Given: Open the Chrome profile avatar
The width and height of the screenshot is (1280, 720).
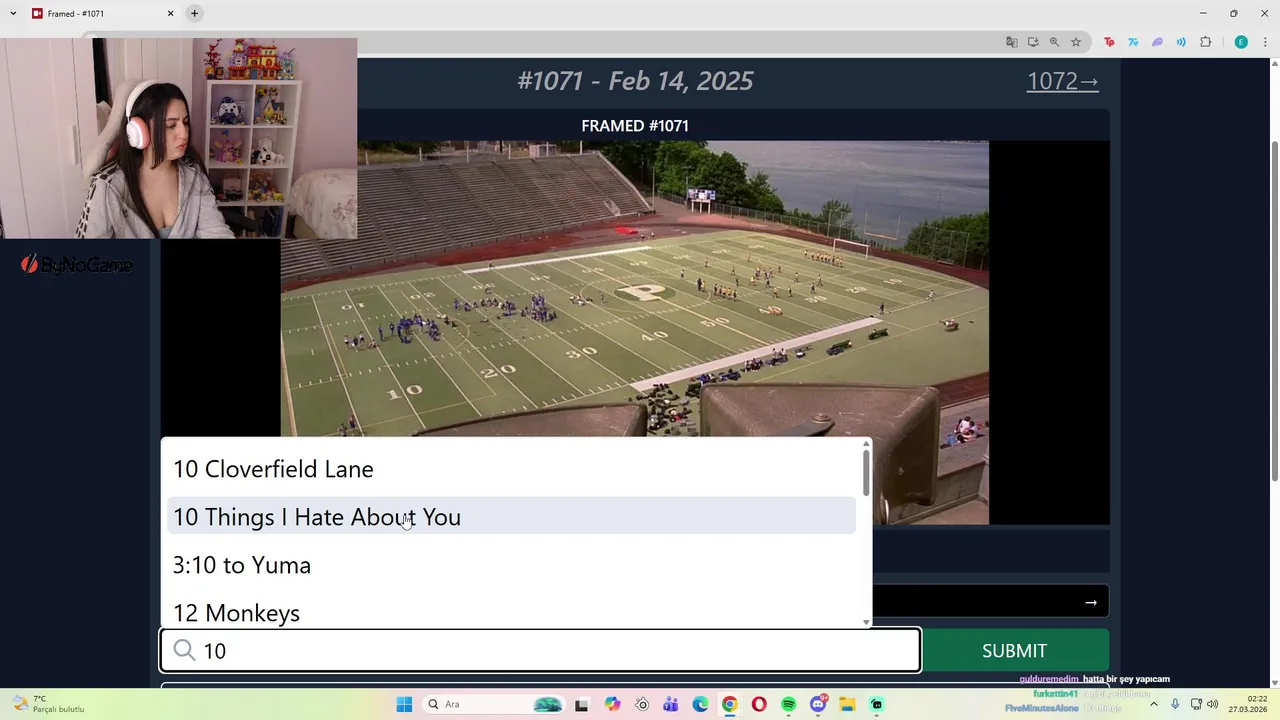Looking at the screenshot, I should pyautogui.click(x=1241, y=42).
